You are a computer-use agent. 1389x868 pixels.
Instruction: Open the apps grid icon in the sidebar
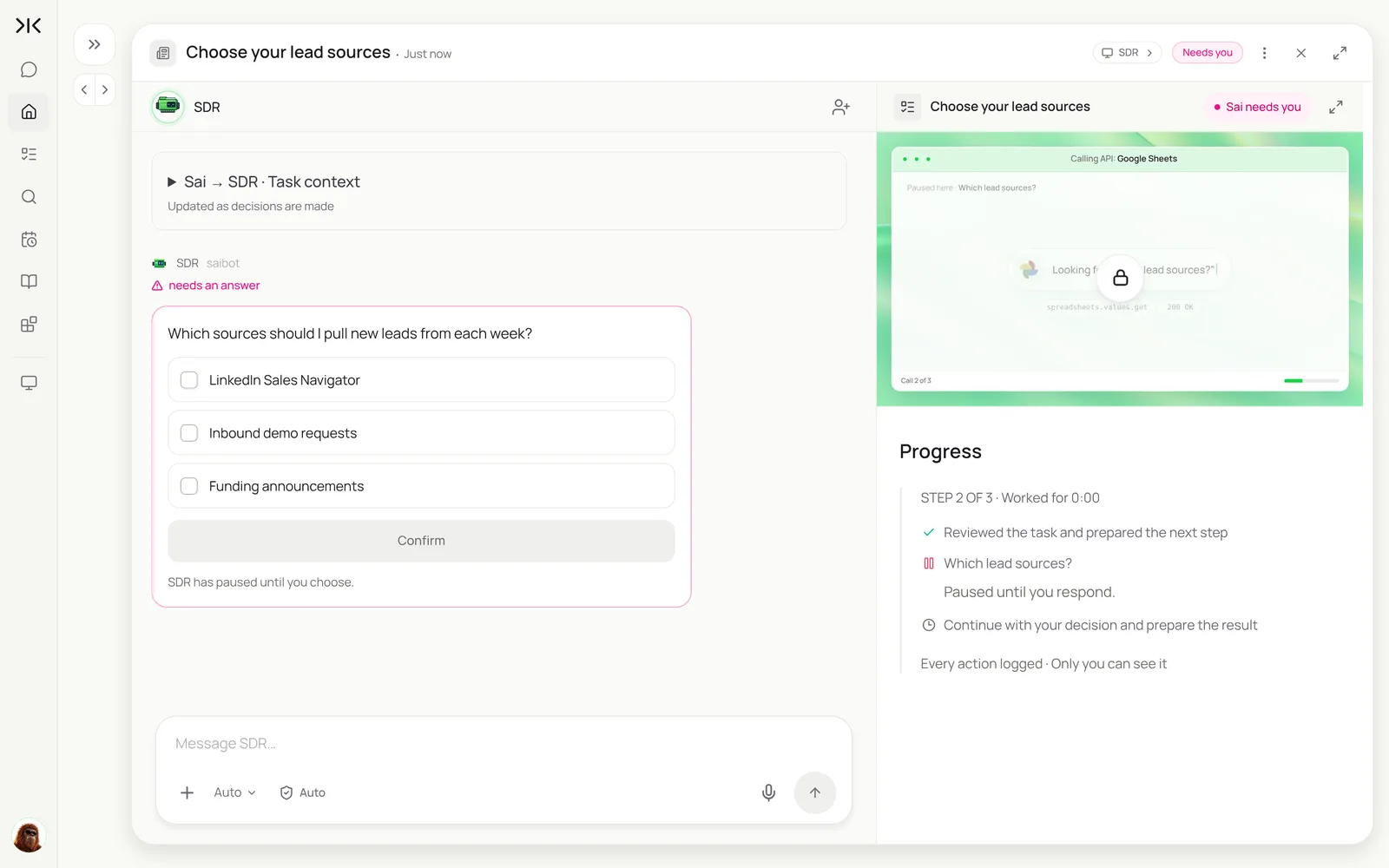click(29, 324)
